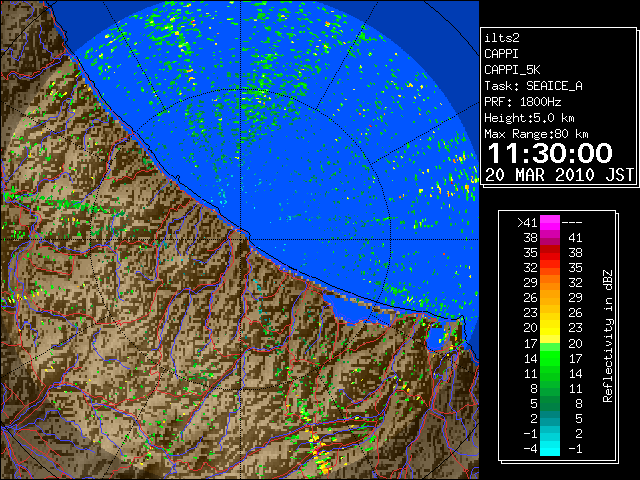Click the 'Height:5.0 km' line
The image size is (640, 480).
(x=529, y=118)
